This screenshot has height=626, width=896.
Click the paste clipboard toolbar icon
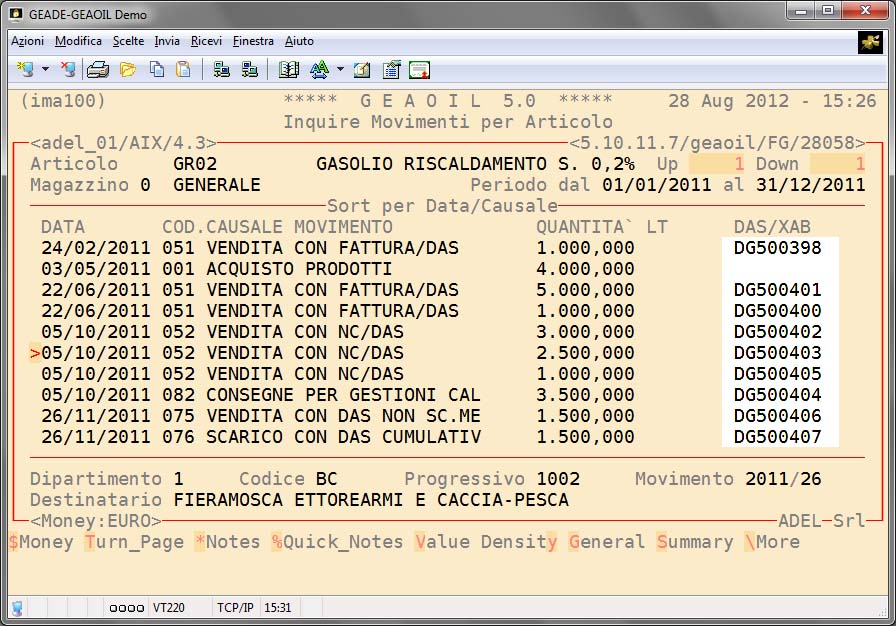183,69
